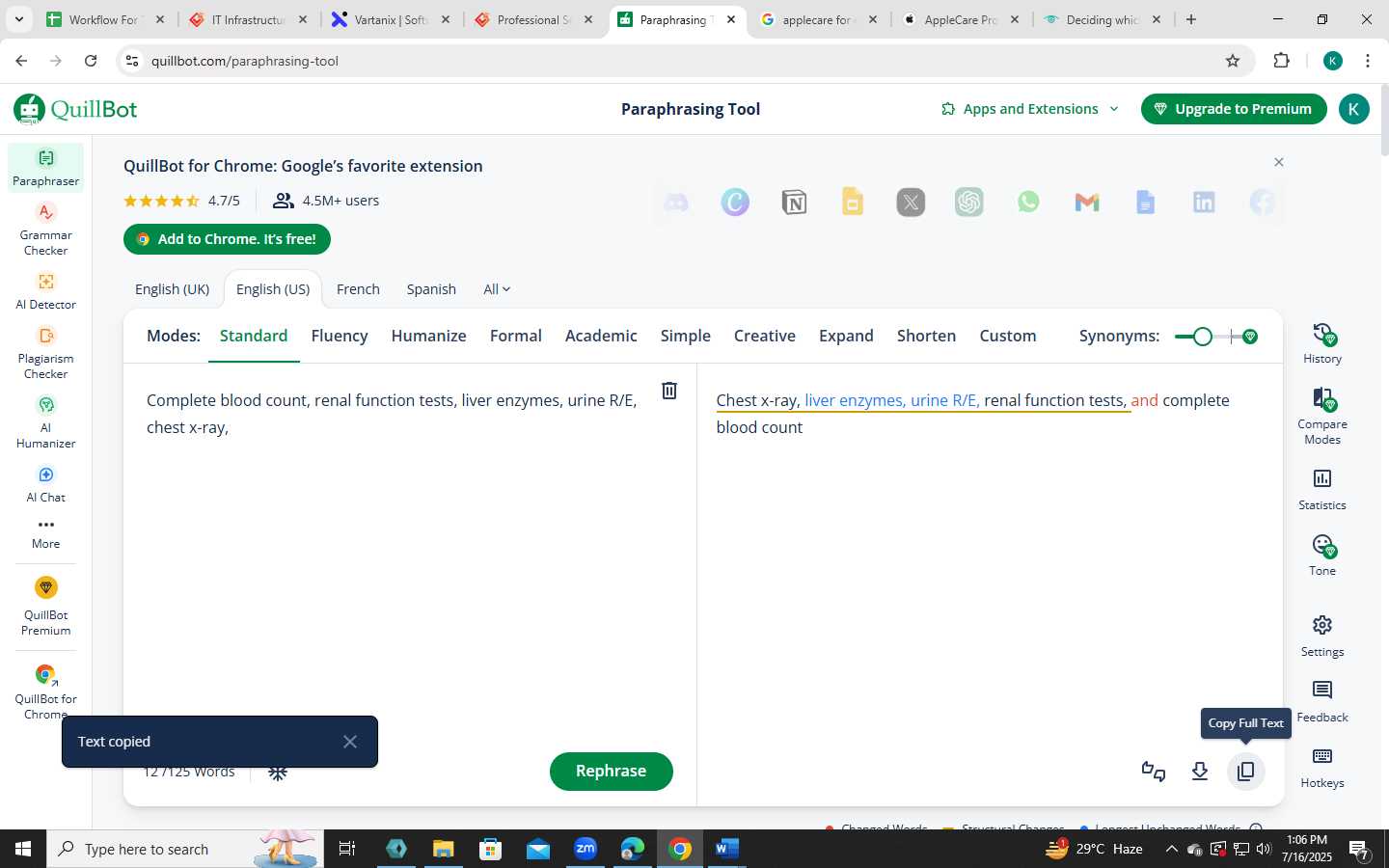
Task: Delete input text with trash icon
Action: 668,391
